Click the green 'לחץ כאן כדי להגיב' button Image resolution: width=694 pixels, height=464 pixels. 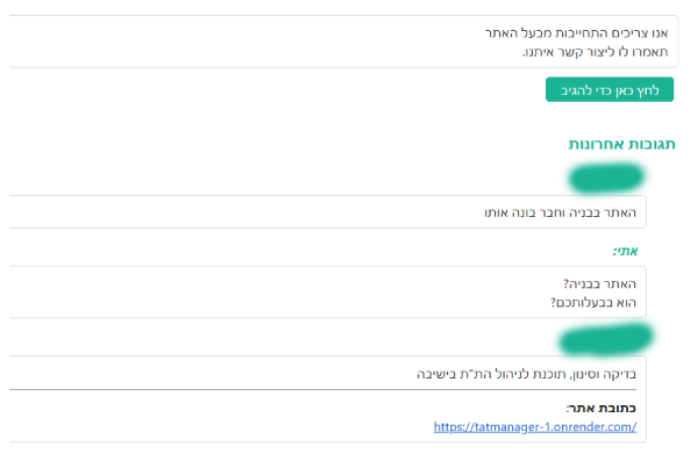pyautogui.click(x=610, y=90)
